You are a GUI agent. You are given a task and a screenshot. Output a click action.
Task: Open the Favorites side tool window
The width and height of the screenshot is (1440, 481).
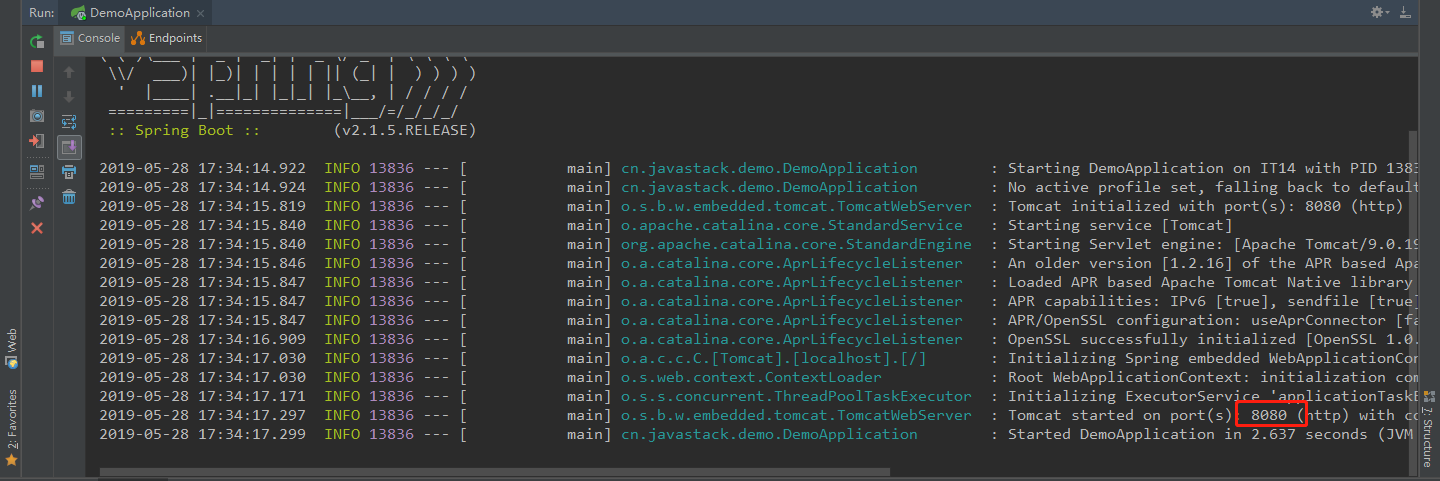click(x=11, y=420)
